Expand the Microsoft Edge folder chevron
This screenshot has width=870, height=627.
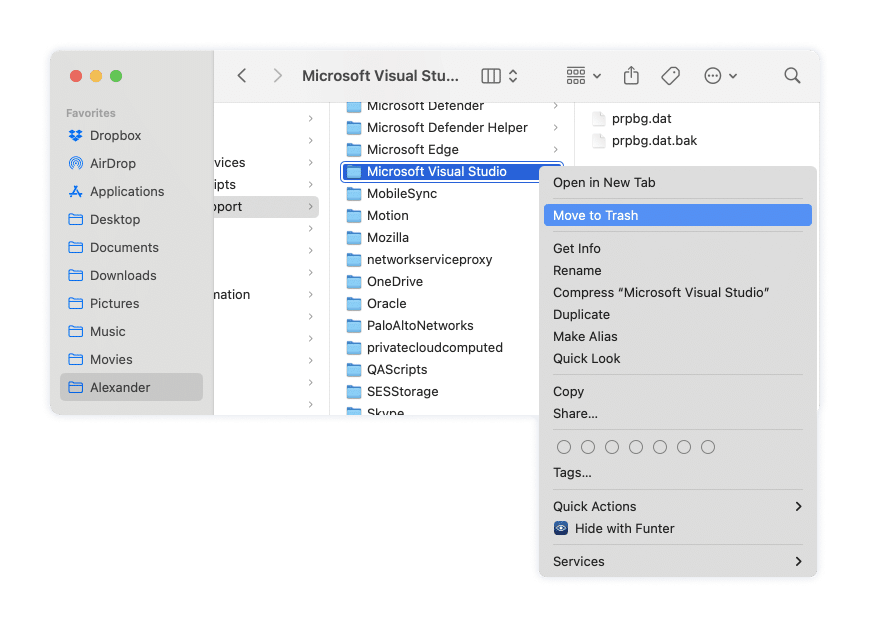[x=555, y=149]
